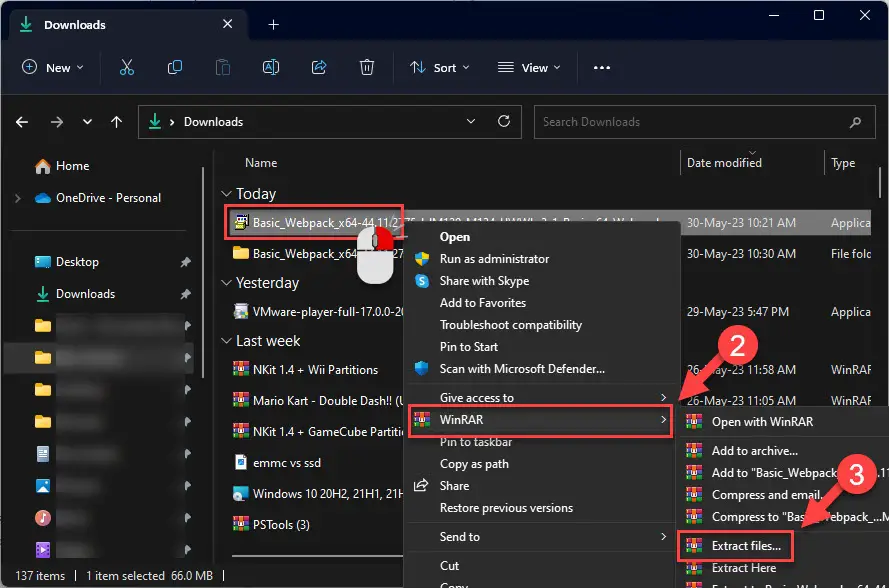This screenshot has height=588, width=889.
Task: Select Run as administrator
Action: (x=494, y=259)
